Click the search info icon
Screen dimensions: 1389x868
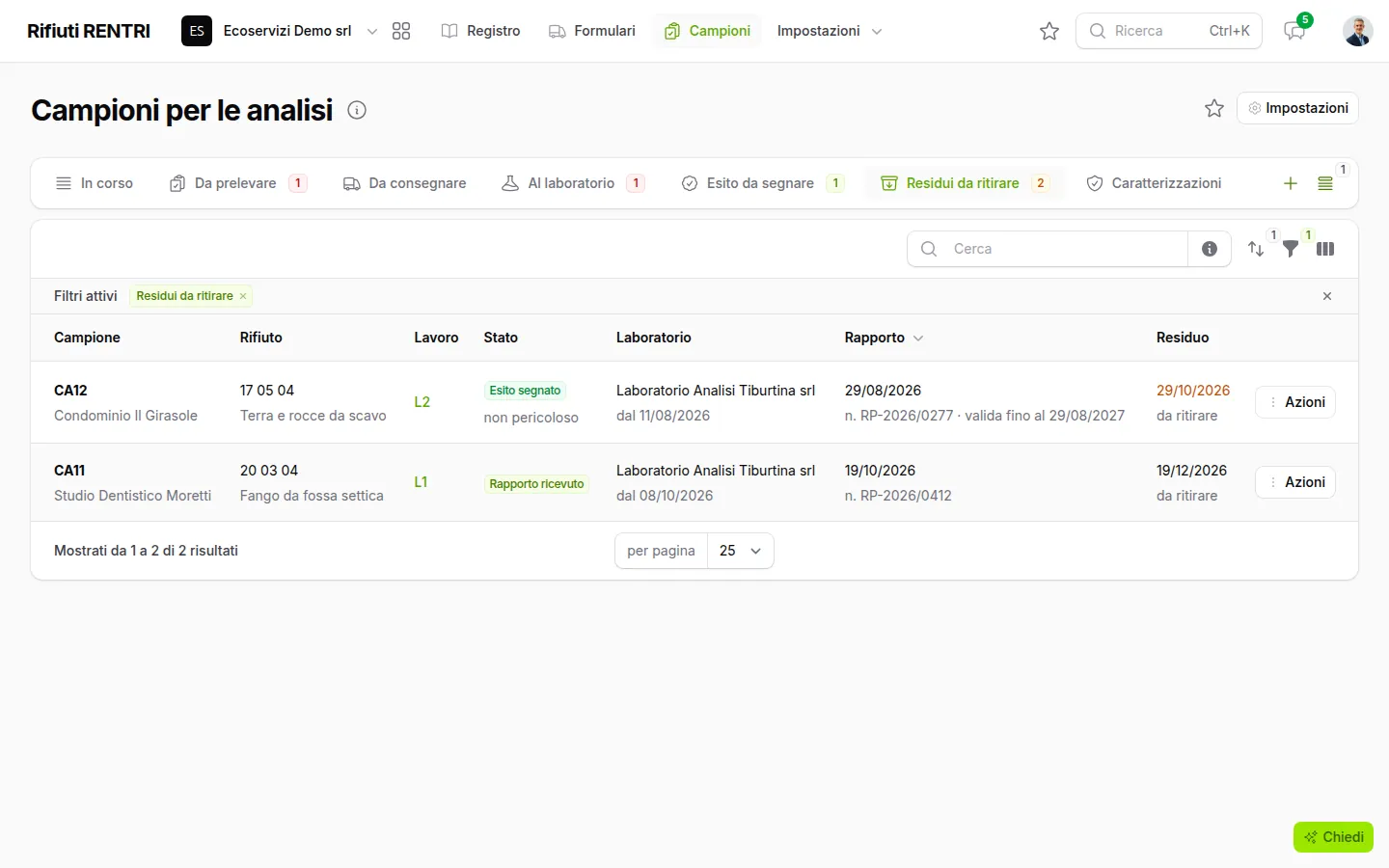(x=1210, y=249)
